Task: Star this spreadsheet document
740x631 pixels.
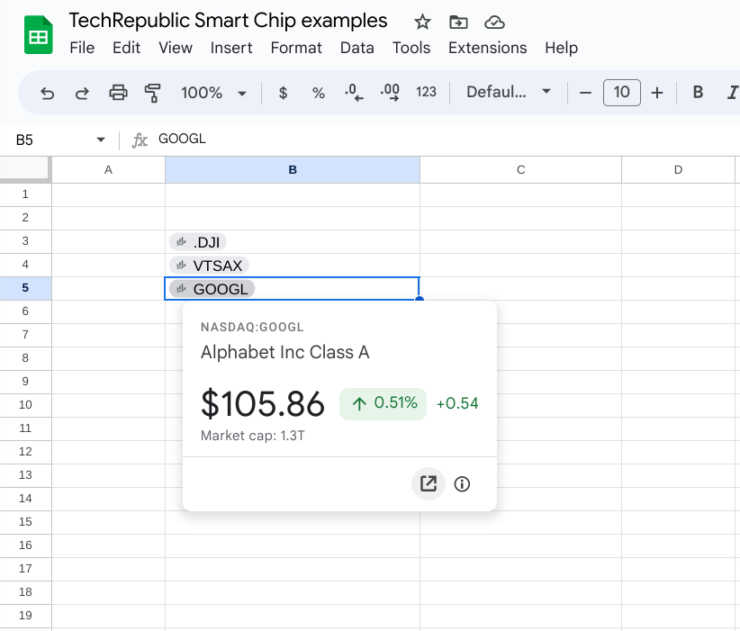Action: [x=422, y=22]
